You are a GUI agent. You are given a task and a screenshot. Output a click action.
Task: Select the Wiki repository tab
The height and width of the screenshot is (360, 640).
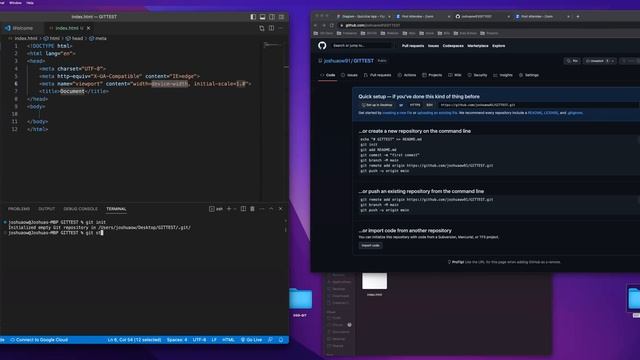(455, 76)
